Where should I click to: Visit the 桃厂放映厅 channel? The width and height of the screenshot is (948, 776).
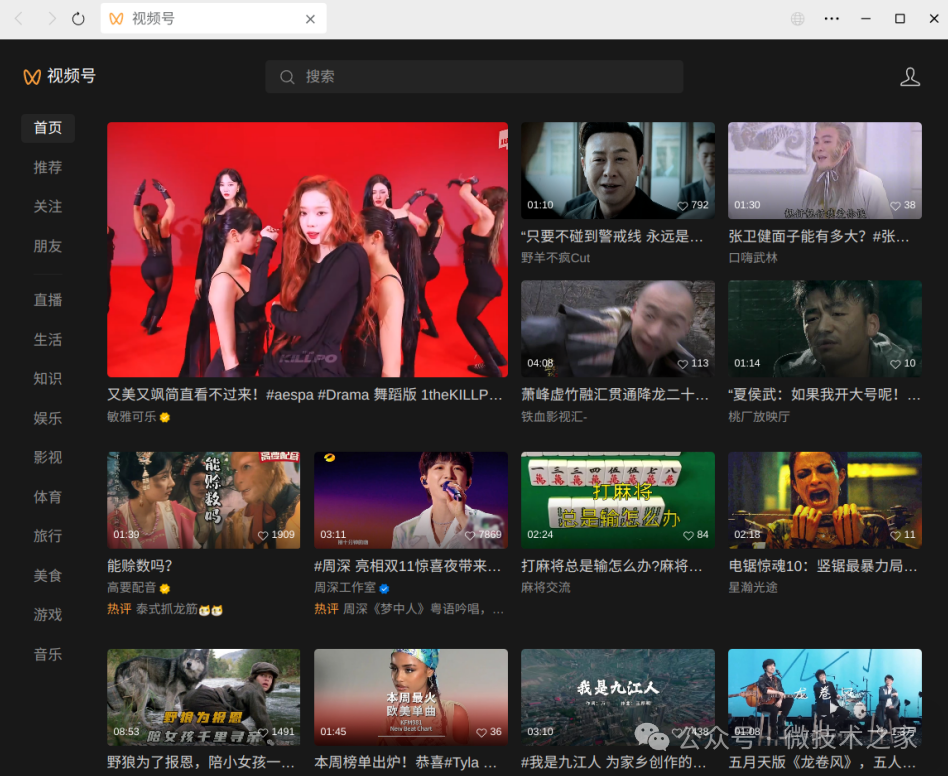point(759,417)
